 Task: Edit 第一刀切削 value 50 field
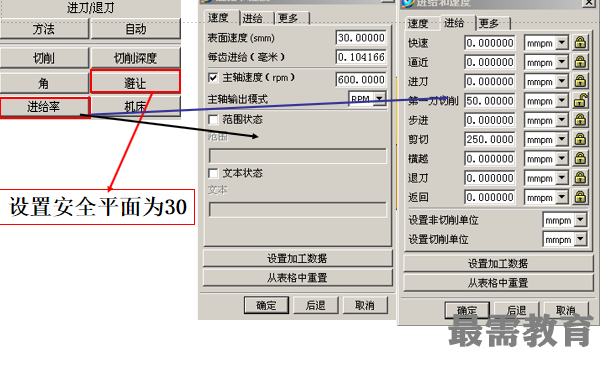pyautogui.click(x=490, y=101)
